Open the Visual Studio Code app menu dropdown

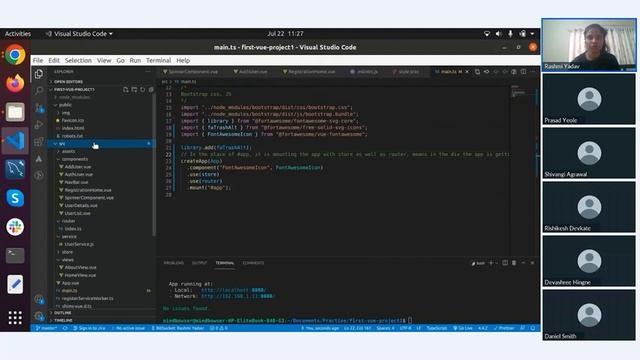[80, 34]
